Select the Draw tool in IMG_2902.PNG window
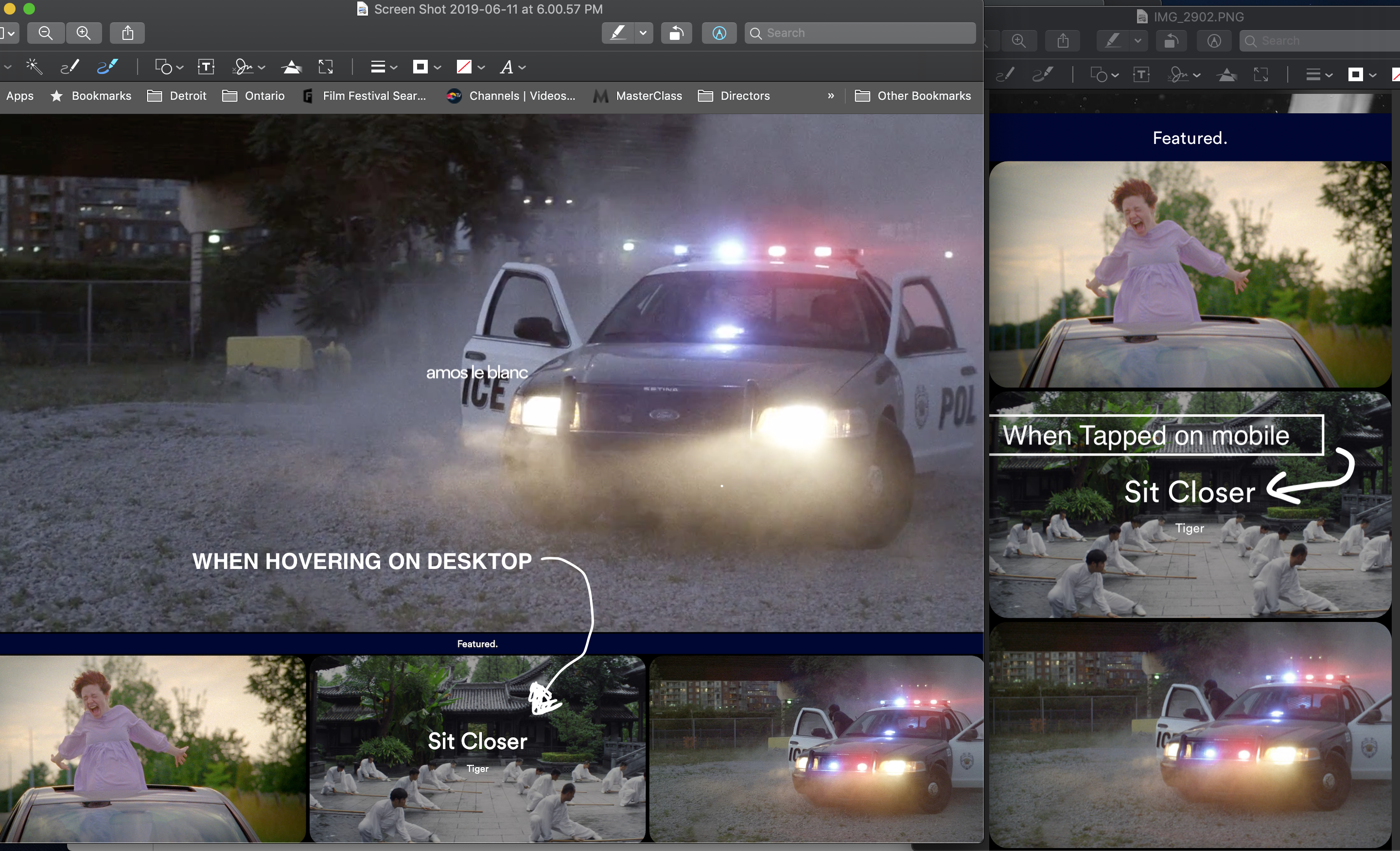The height and width of the screenshot is (851, 1400). tap(1043, 74)
